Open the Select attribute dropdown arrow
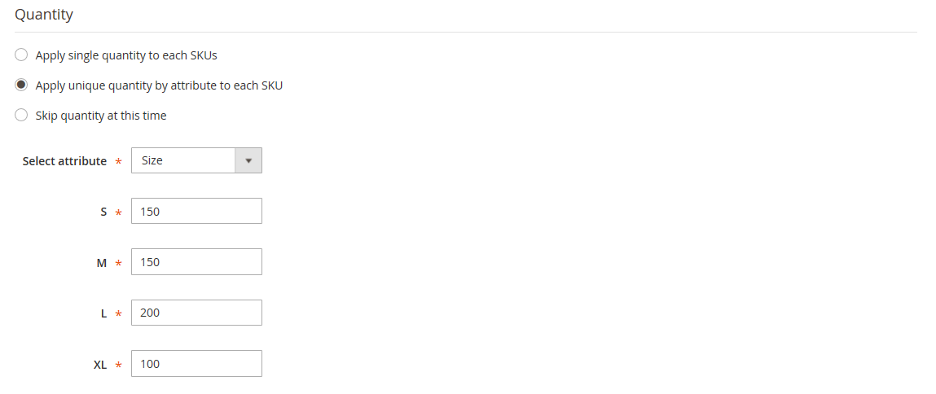936x394 pixels. (x=248, y=161)
